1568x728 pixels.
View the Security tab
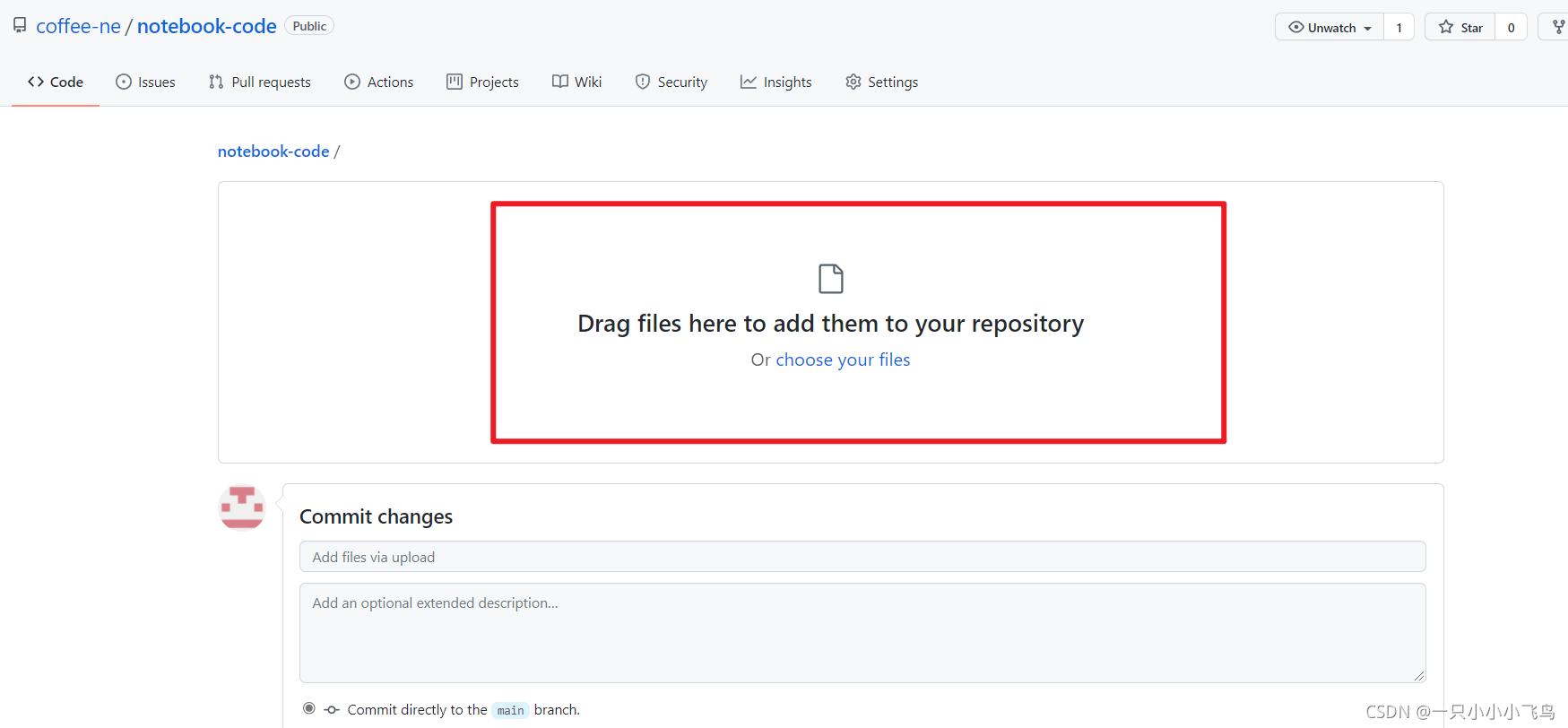point(671,82)
